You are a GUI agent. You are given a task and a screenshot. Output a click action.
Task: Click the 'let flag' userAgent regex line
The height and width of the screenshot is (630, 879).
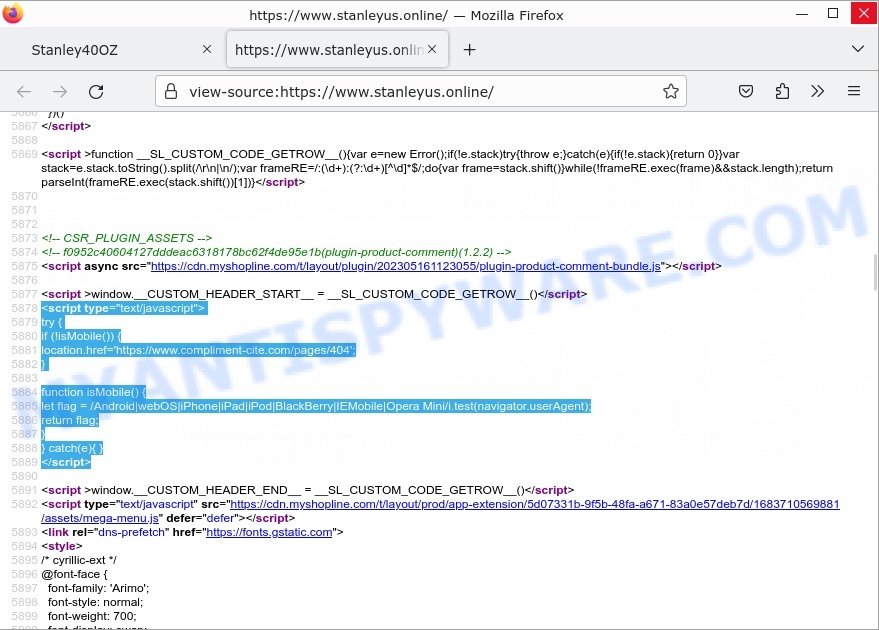click(x=316, y=406)
